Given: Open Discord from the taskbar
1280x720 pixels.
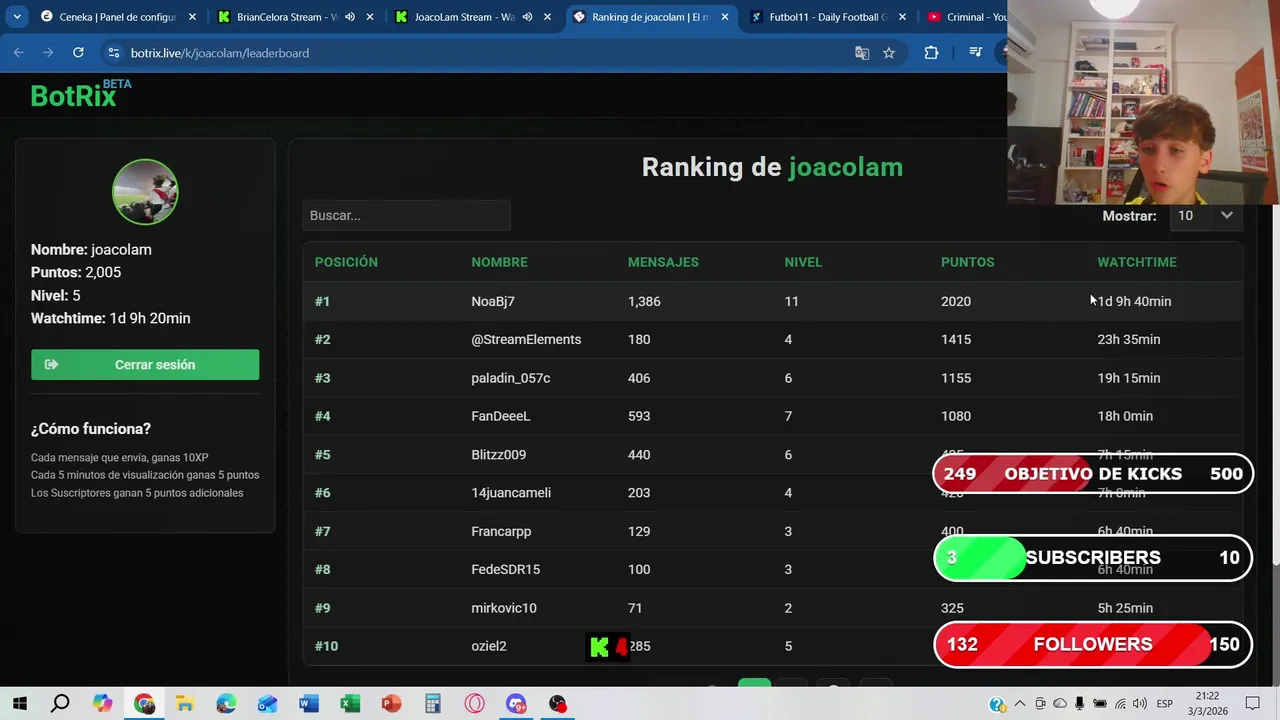Looking at the screenshot, I should pyautogui.click(x=516, y=704).
